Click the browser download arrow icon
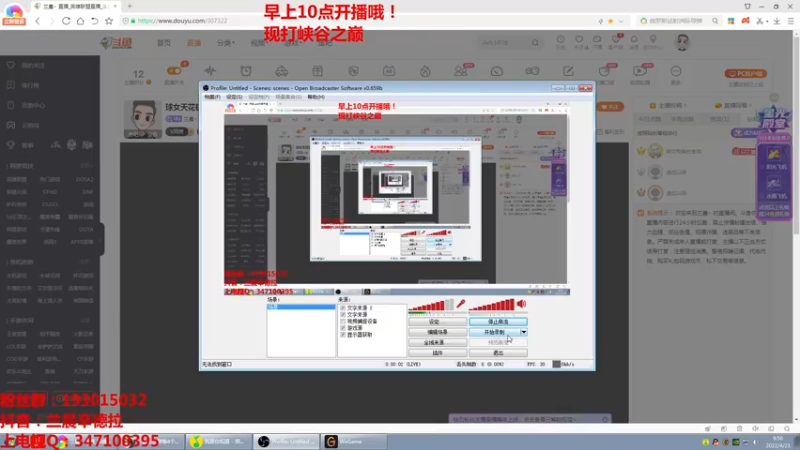 (x=777, y=21)
